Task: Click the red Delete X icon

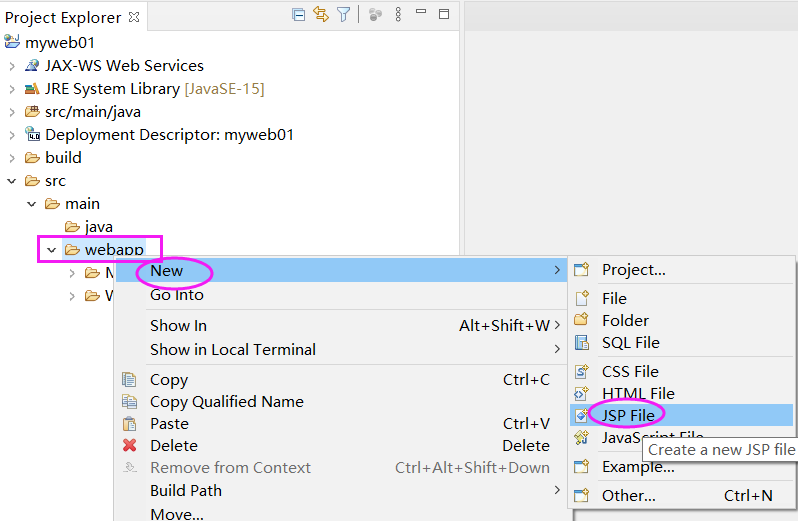Action: [130, 445]
